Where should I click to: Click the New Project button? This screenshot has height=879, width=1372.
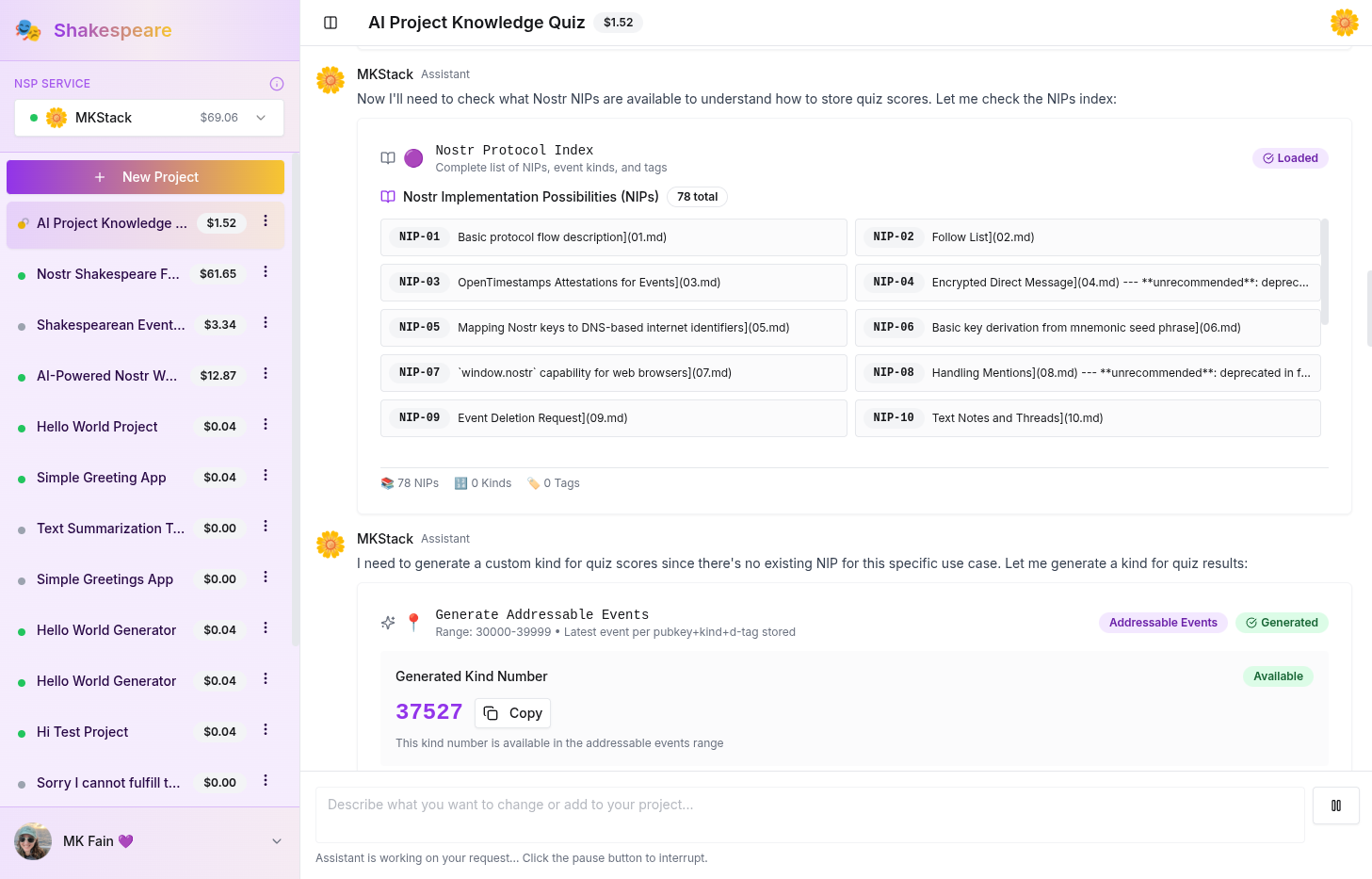pos(145,177)
